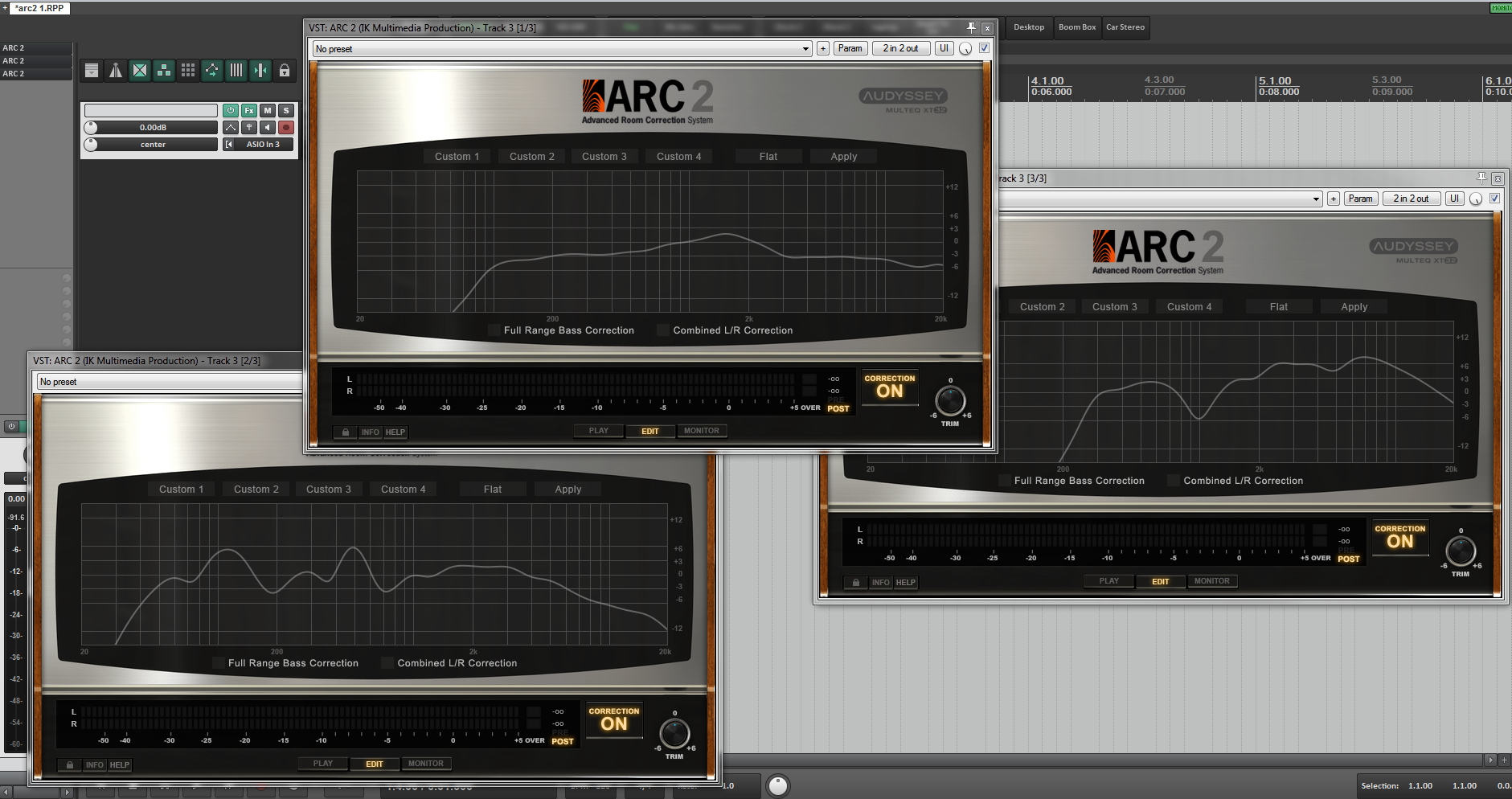1512x799 pixels.
Task: Enable Full Range Bass Correction in top window
Action: (494, 330)
